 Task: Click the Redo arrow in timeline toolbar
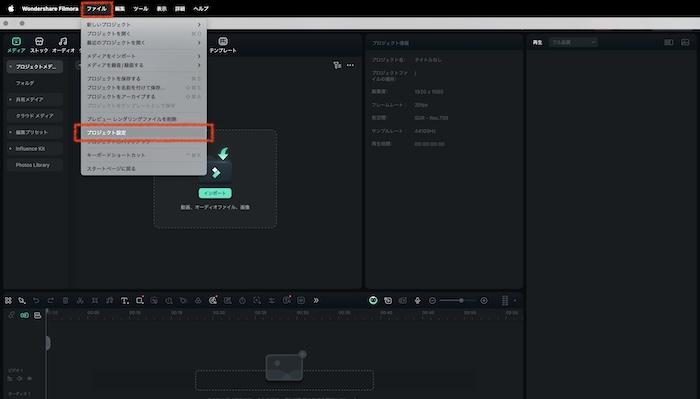[x=50, y=301]
